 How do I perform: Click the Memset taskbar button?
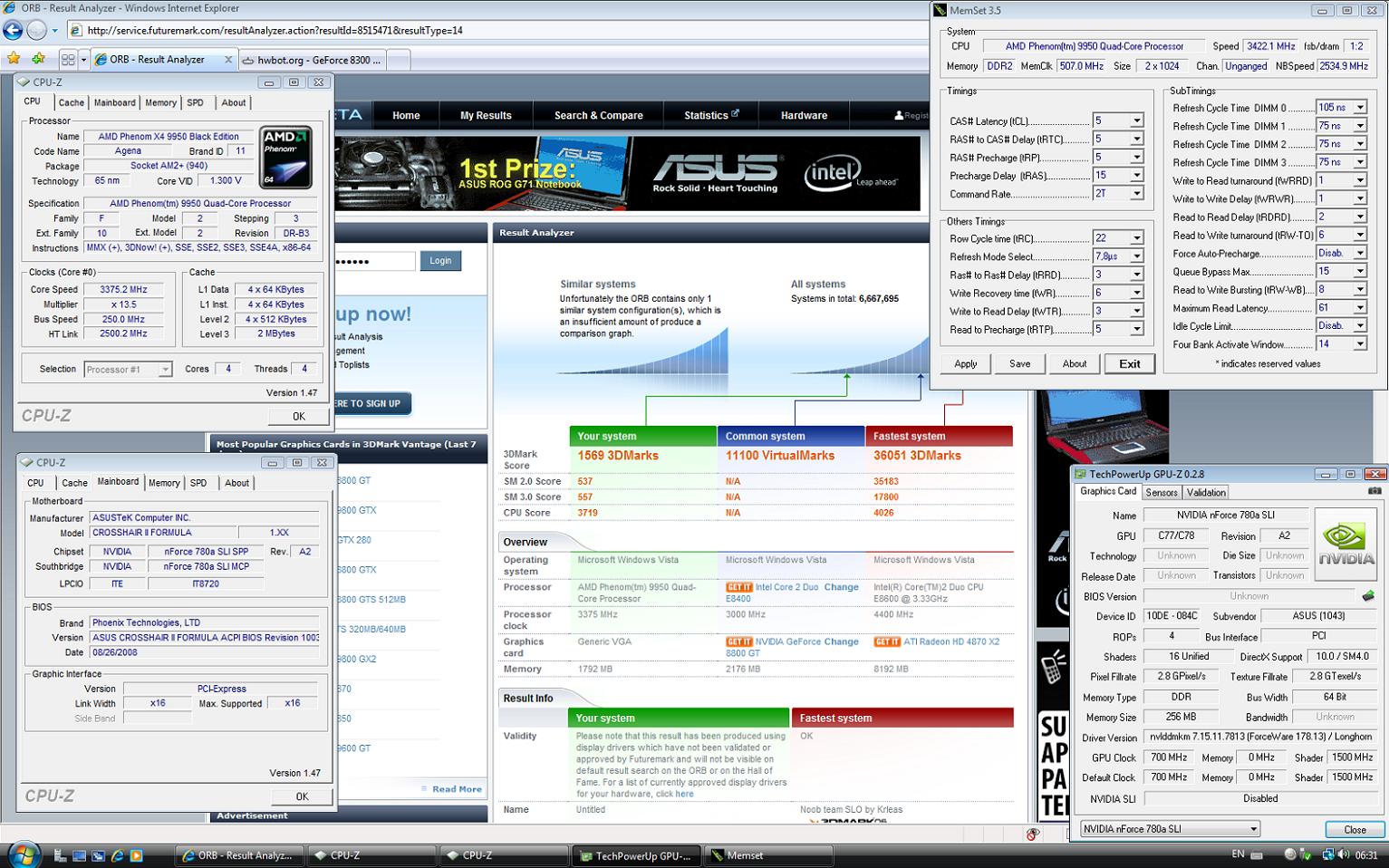pos(767,855)
